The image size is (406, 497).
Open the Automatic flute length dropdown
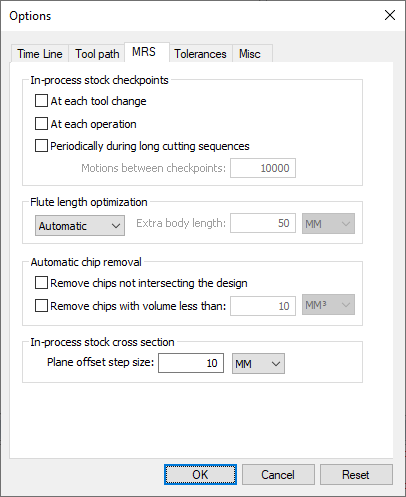point(80,226)
